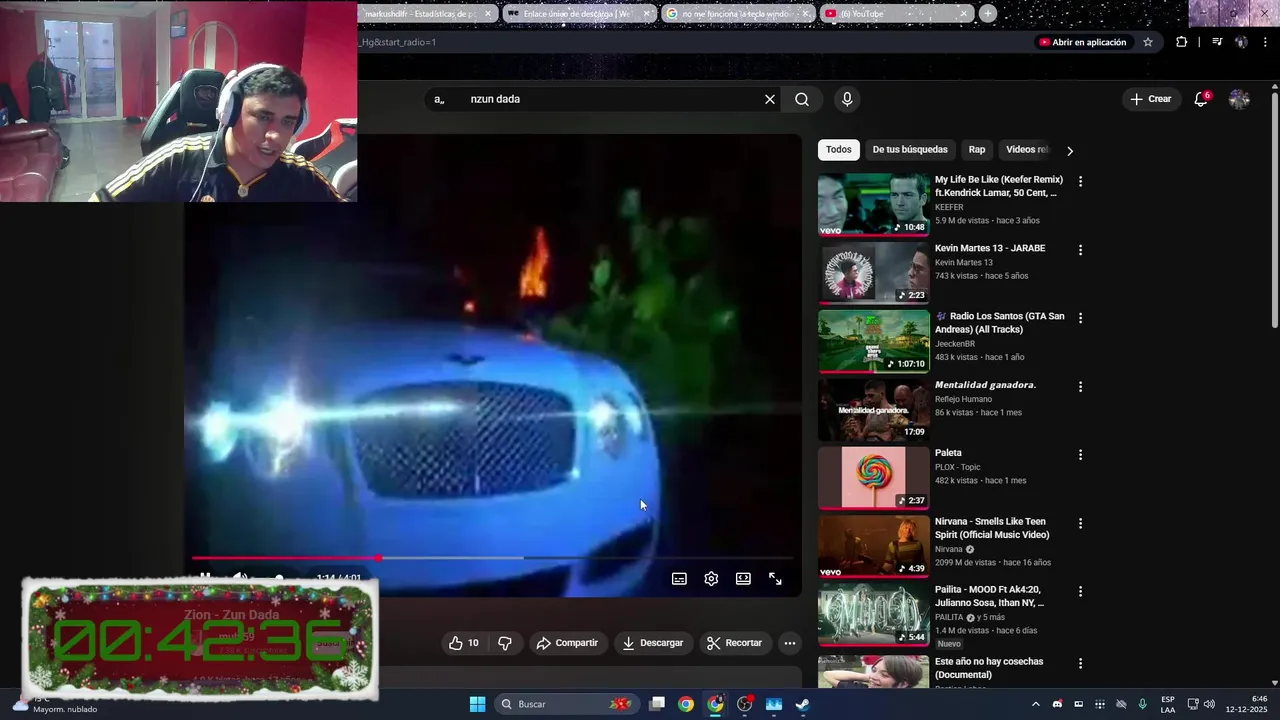Image resolution: width=1280 pixels, height=720 pixels.
Task: Open options for My Life Be Like video
Action: point(1080,181)
